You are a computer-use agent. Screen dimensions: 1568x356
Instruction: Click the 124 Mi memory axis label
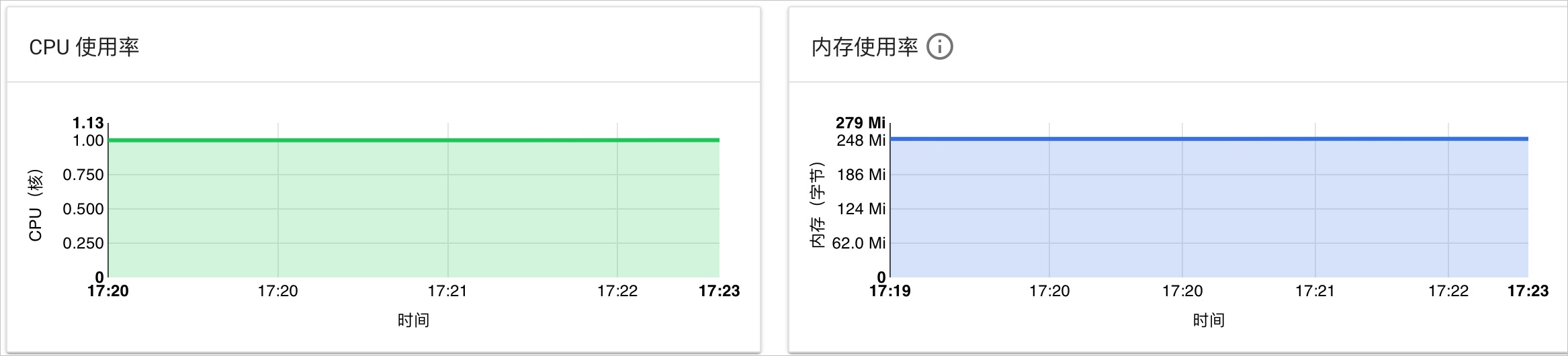coord(861,209)
